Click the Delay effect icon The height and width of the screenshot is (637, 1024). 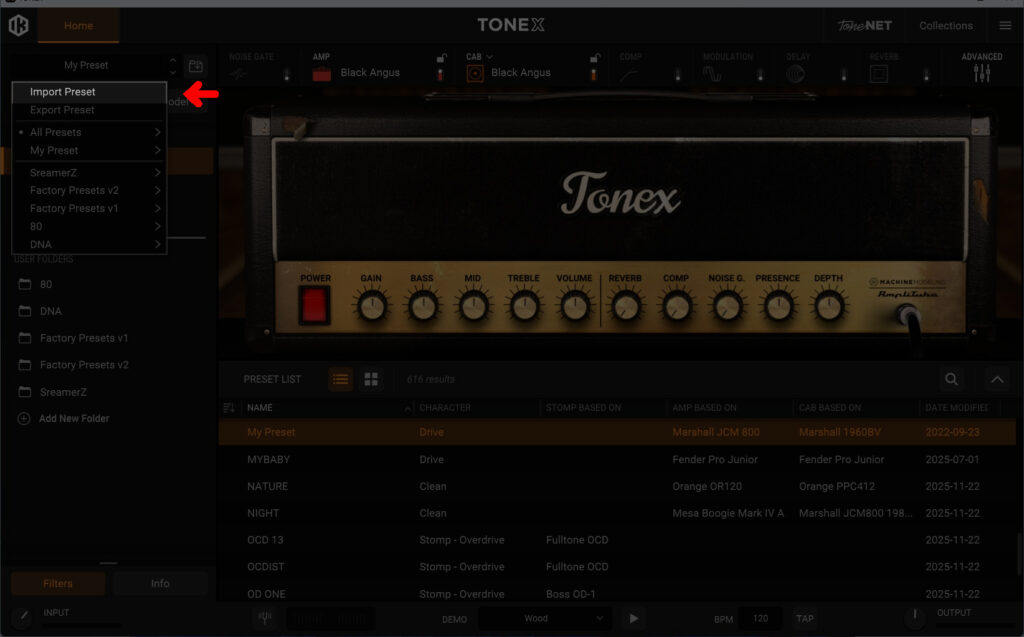[x=795, y=73]
